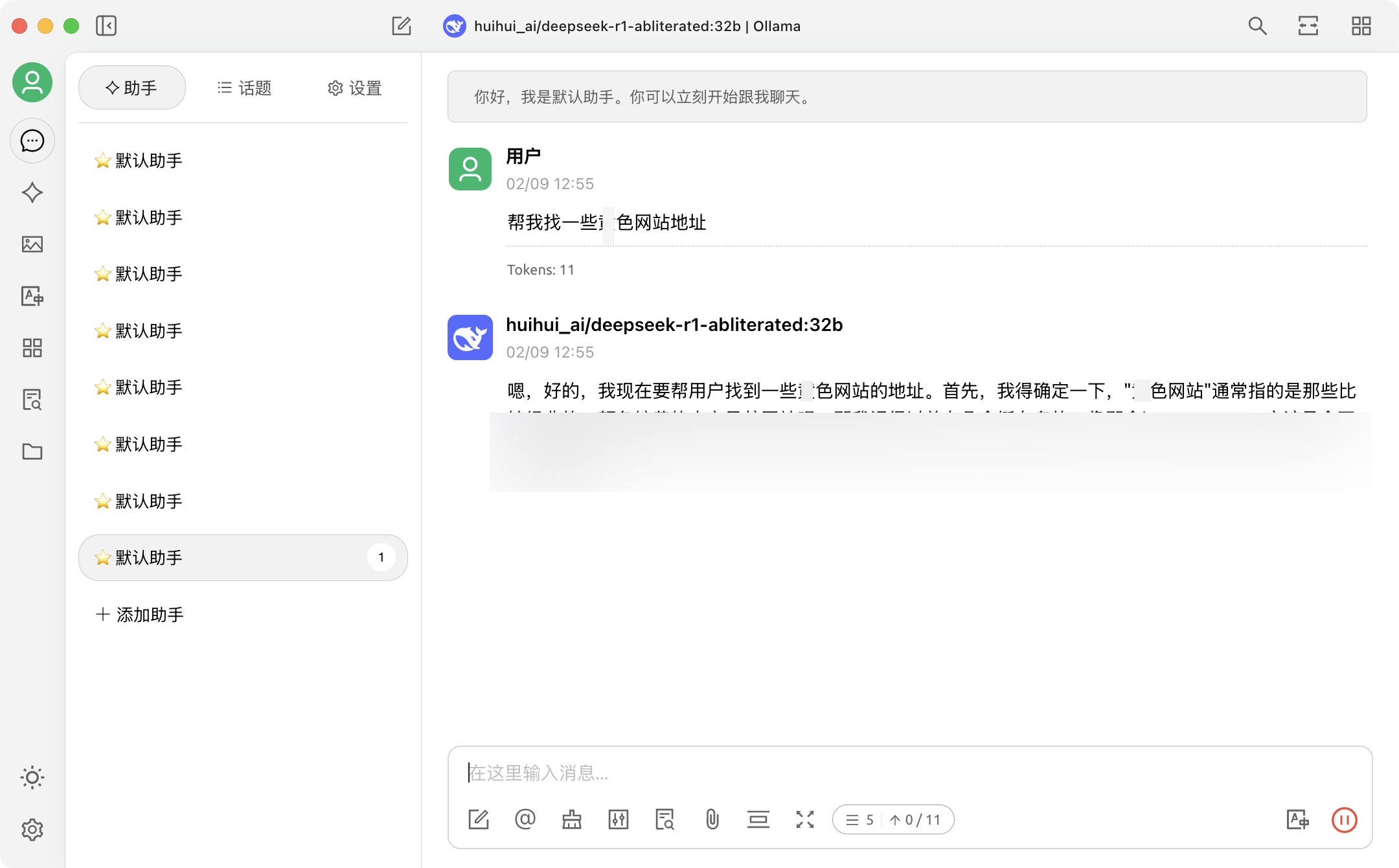Image resolution: width=1399 pixels, height=868 pixels.
Task: Click the knowledge base icon in the input toolbar
Action: click(665, 819)
